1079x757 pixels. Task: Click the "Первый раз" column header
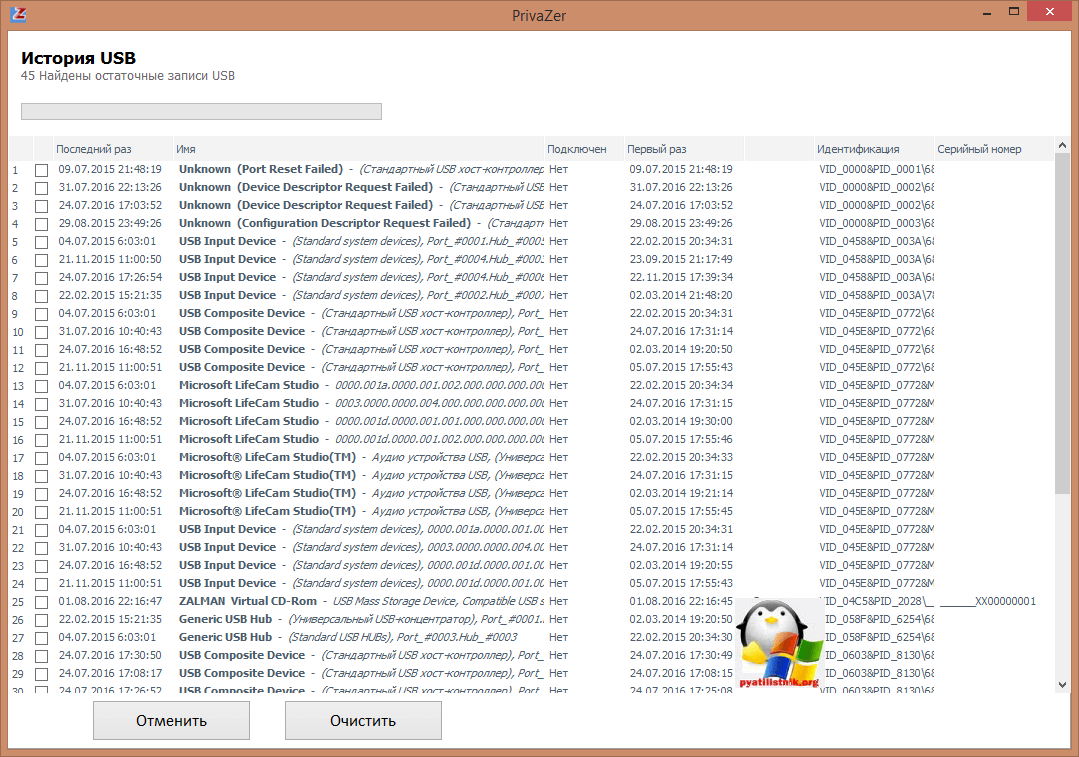point(656,149)
